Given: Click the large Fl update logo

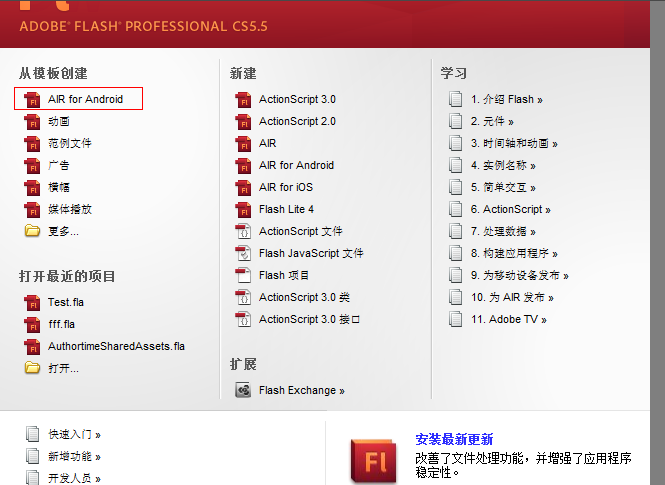Looking at the screenshot, I should tap(374, 462).
